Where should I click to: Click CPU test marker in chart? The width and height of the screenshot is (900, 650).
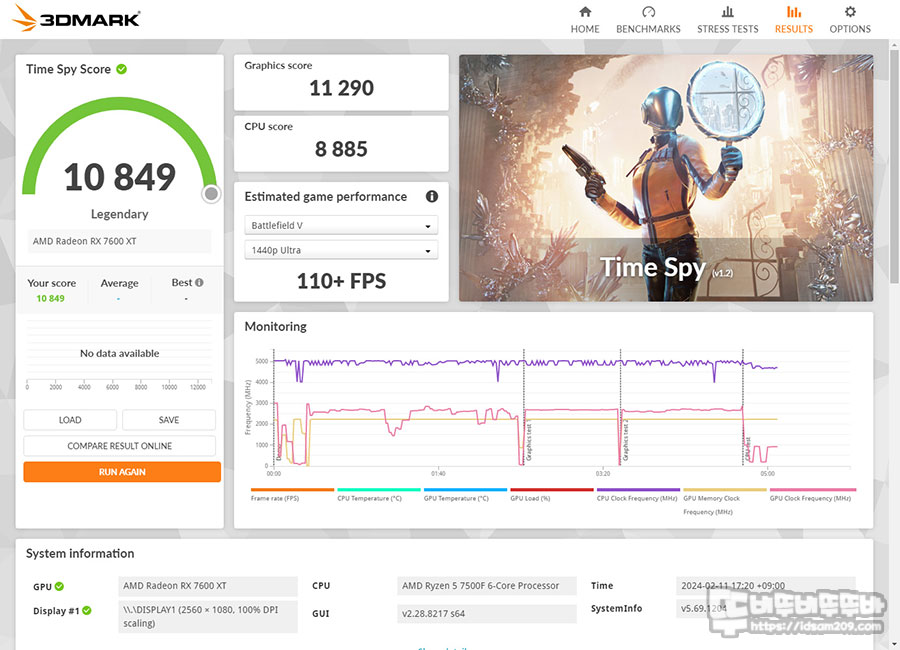tap(748, 448)
